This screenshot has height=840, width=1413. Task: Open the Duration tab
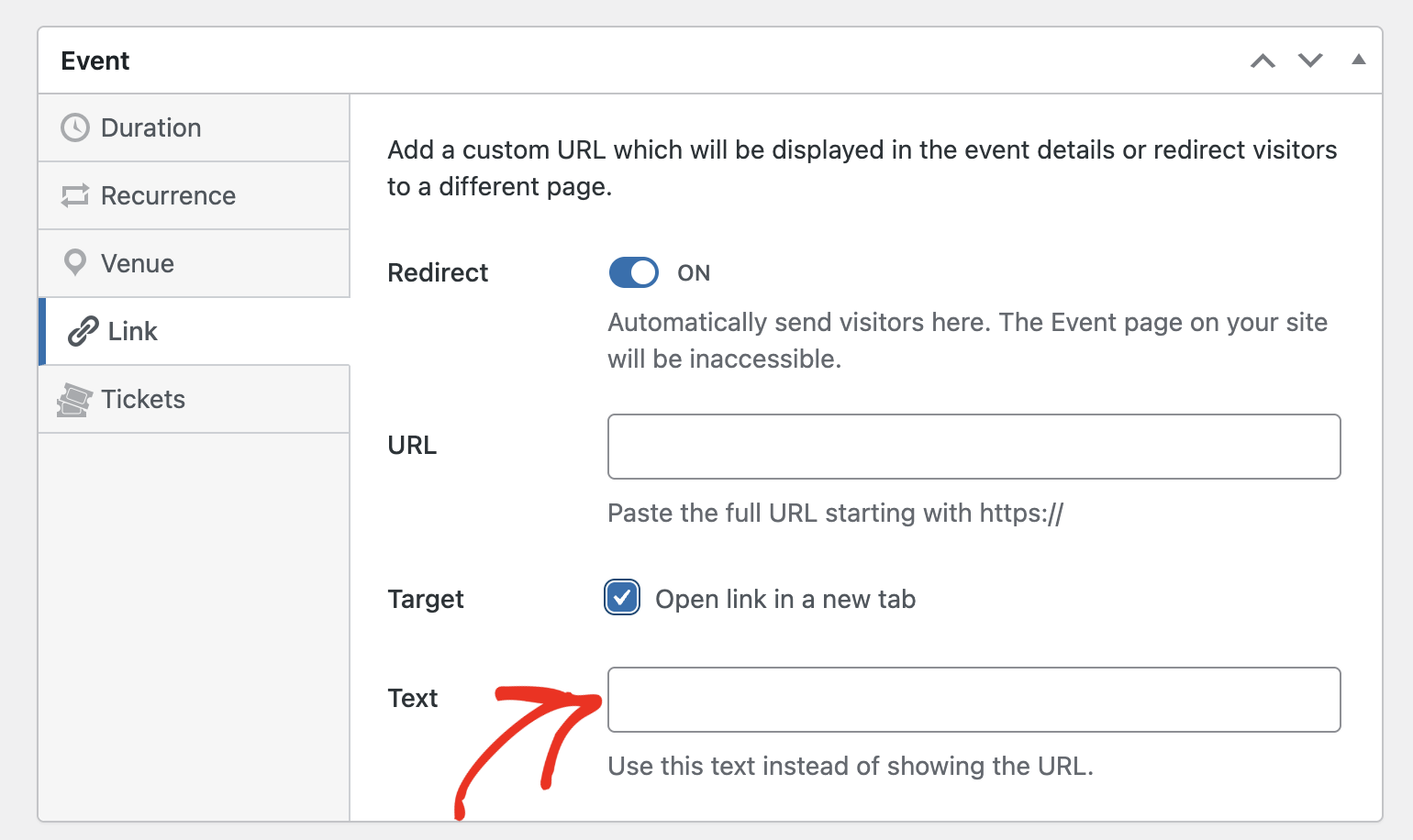pyautogui.click(x=194, y=127)
